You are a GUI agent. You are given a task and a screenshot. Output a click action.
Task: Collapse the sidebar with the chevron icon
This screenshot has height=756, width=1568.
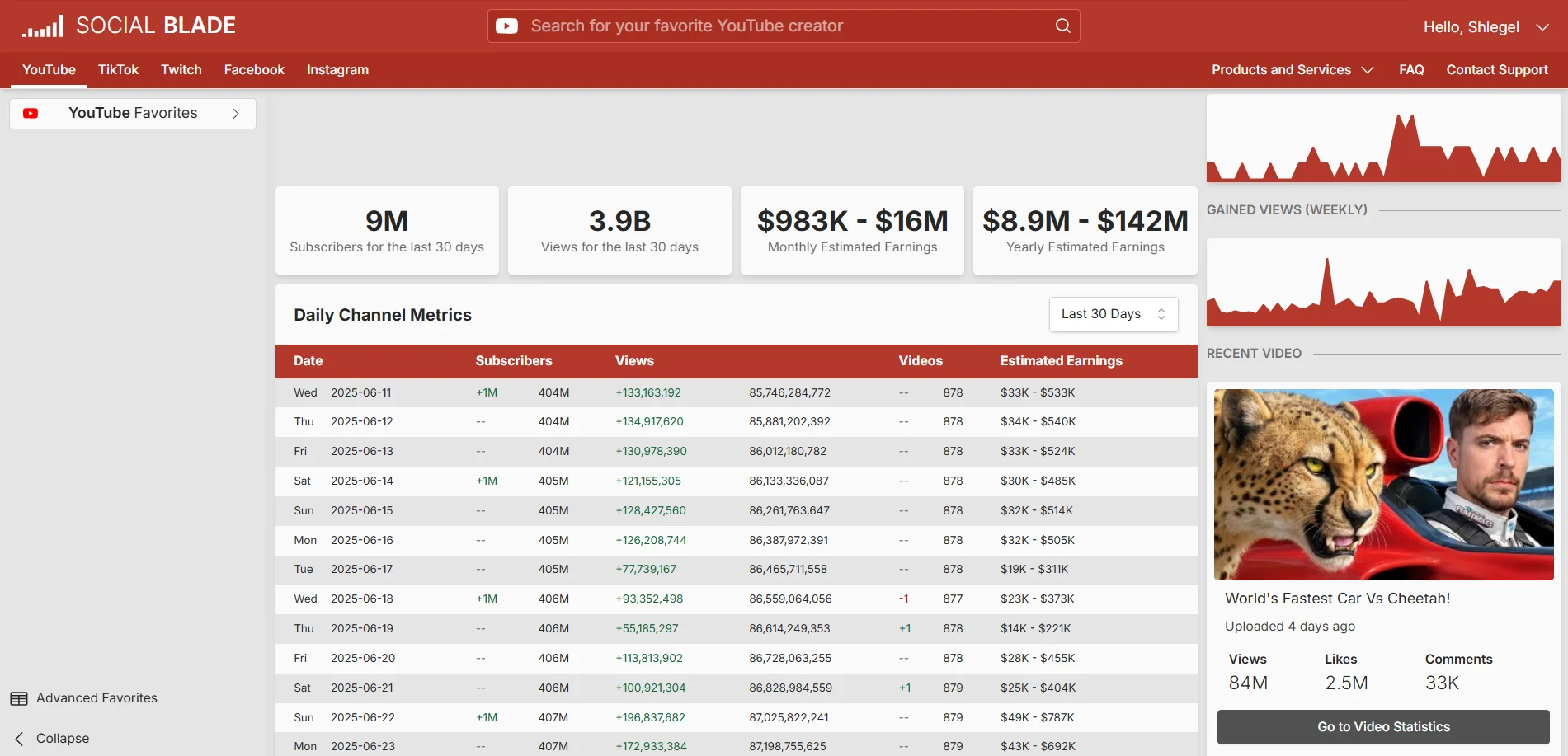click(18, 738)
